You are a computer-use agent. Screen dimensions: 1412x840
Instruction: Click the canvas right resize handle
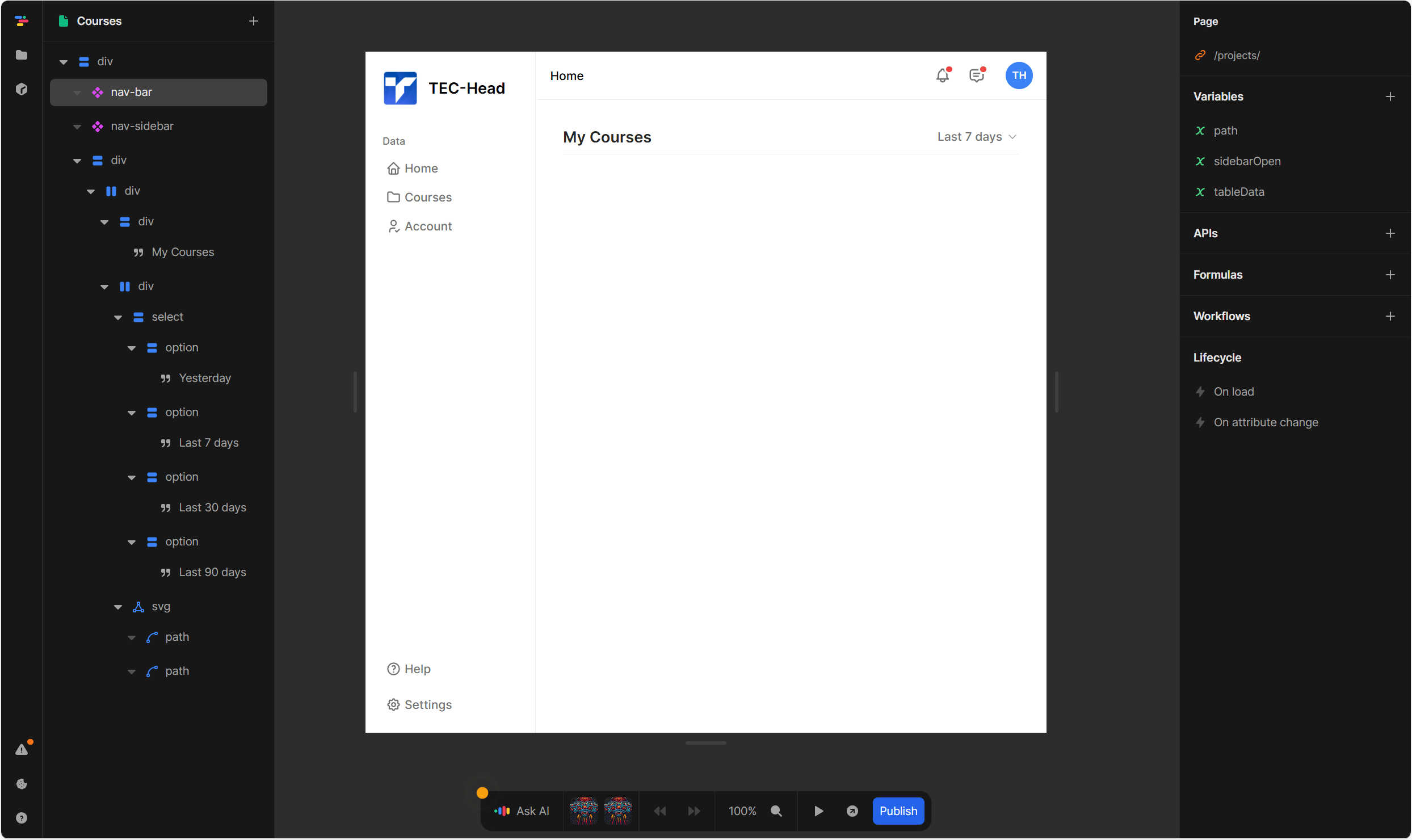click(x=1057, y=392)
